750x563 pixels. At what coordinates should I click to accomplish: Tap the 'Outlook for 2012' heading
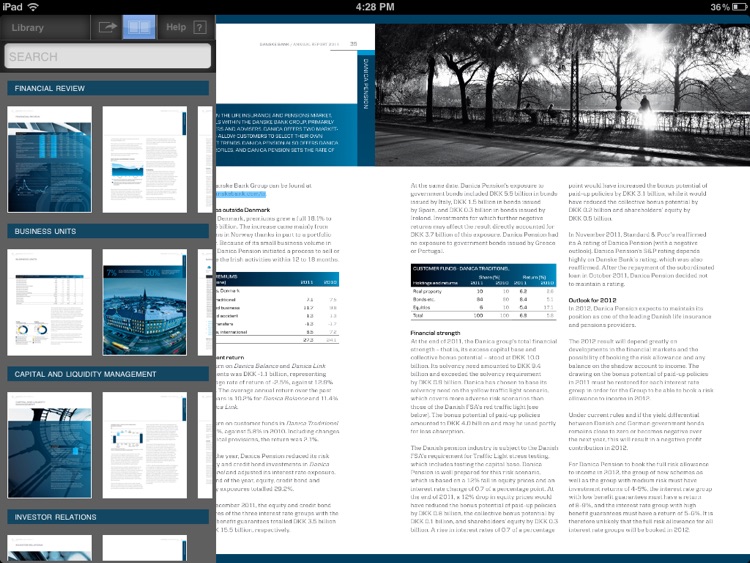(x=592, y=300)
